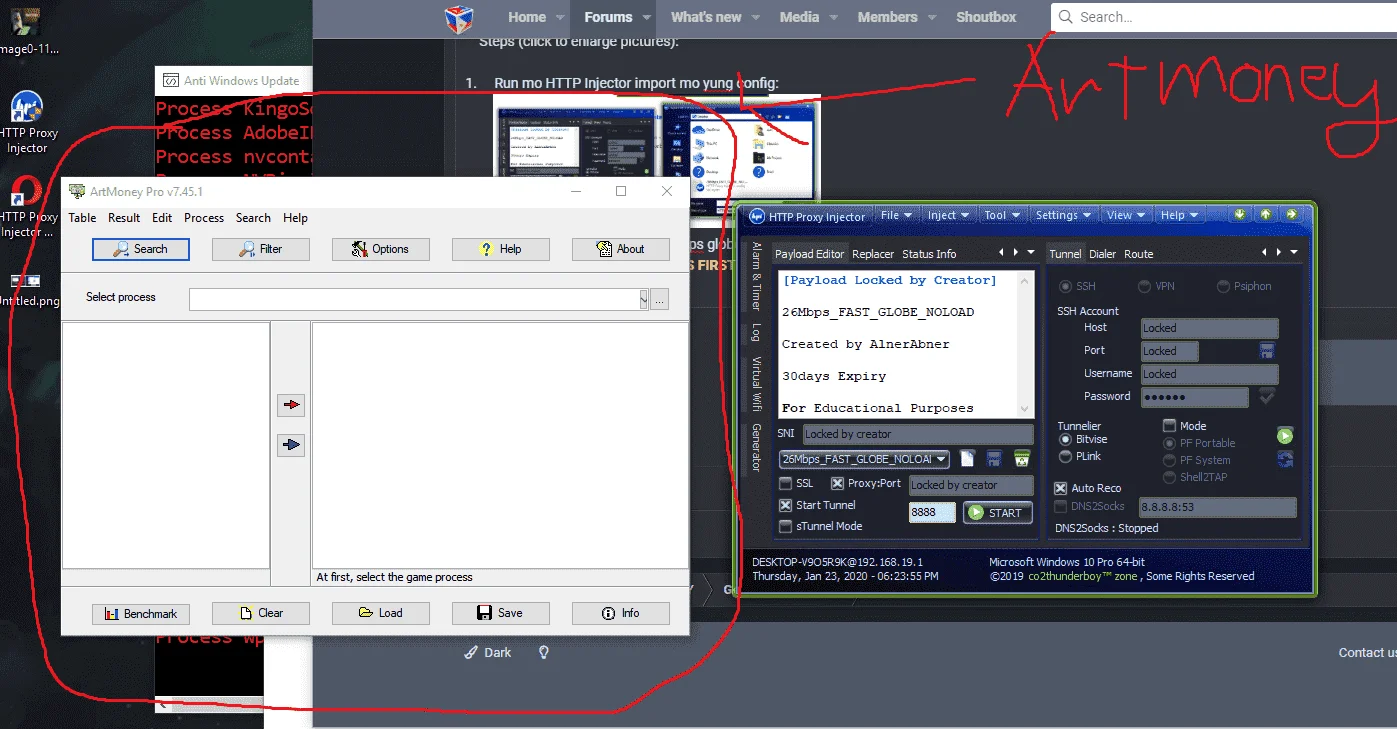
Task: Click the Load button in ArtMoney
Action: [x=381, y=613]
